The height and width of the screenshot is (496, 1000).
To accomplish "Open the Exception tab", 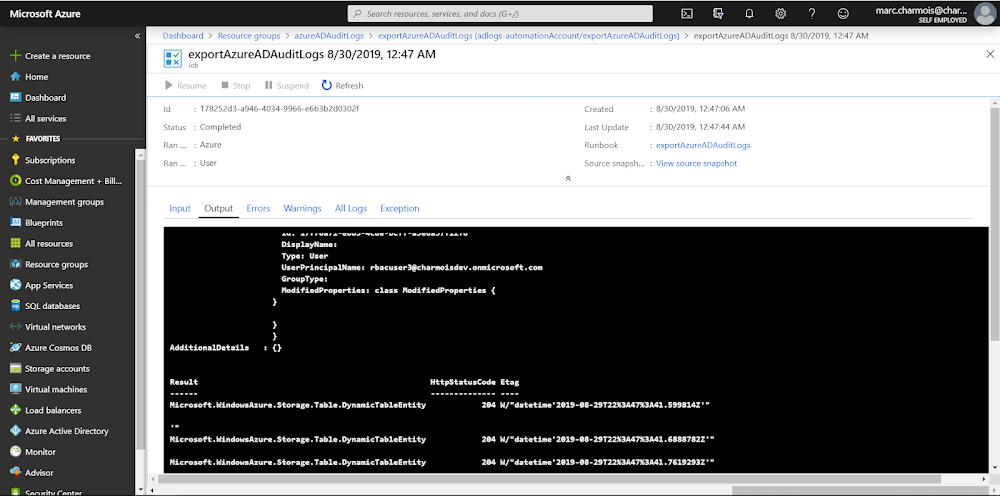I will [400, 208].
